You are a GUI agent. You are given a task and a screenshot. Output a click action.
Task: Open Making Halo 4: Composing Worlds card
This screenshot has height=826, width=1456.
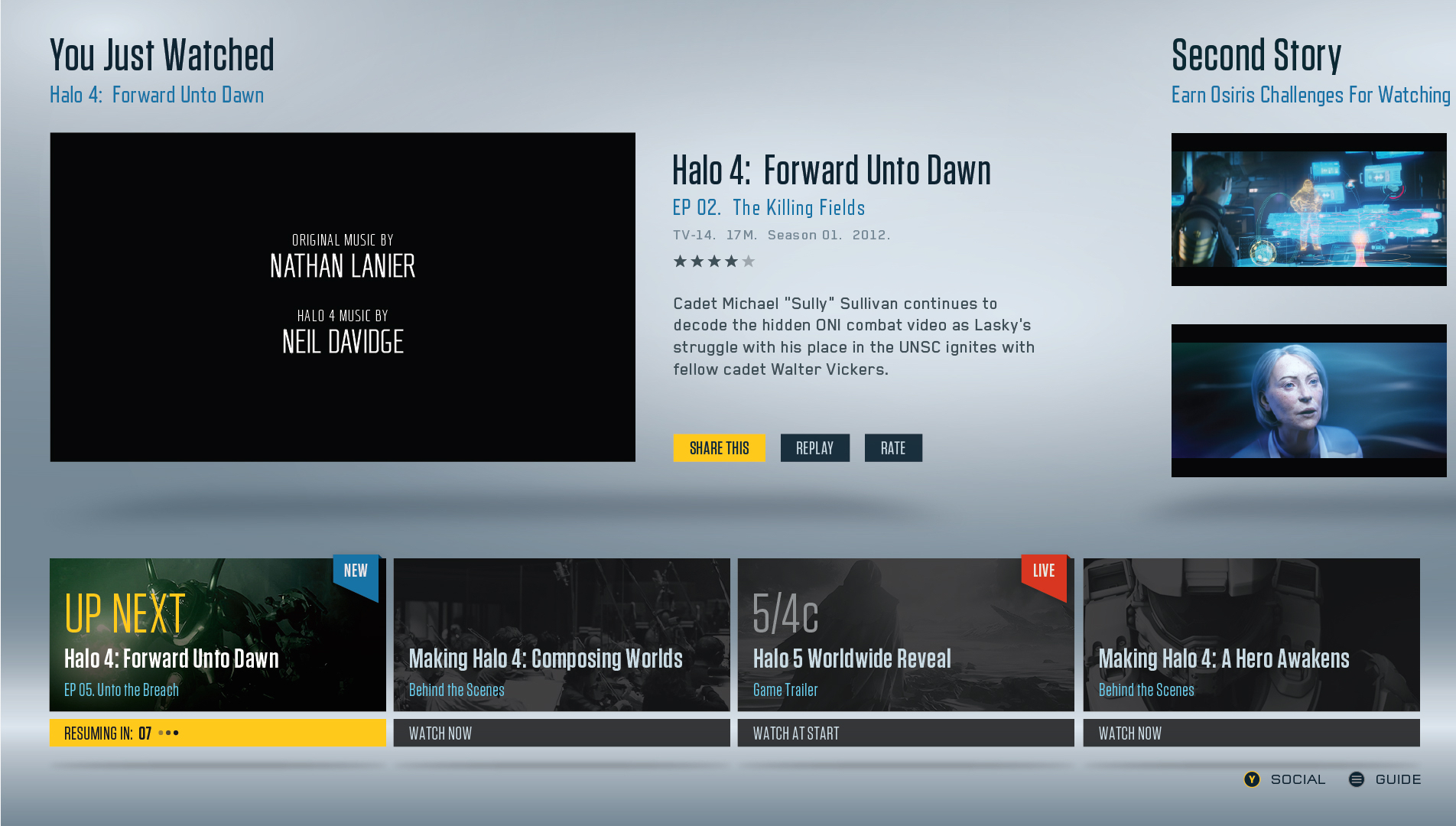pos(561,635)
